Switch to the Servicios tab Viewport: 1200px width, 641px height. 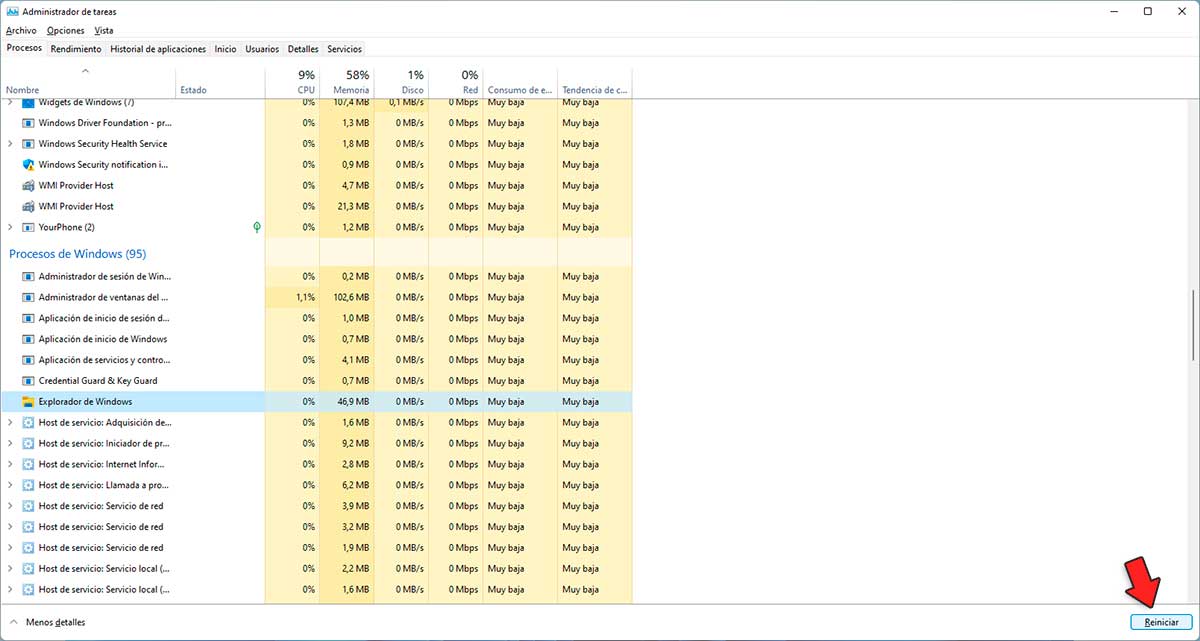click(x=345, y=49)
